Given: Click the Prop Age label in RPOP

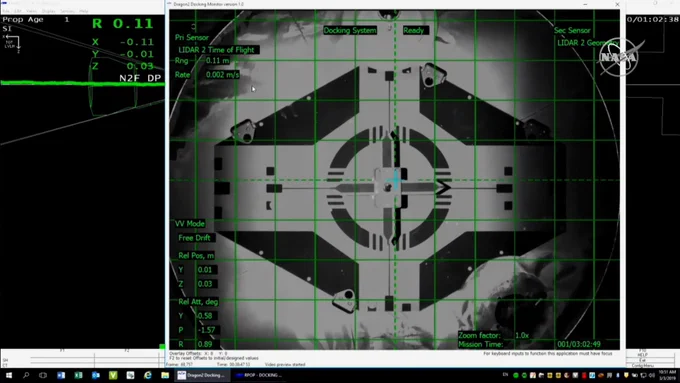Looking at the screenshot, I should coord(23,20).
